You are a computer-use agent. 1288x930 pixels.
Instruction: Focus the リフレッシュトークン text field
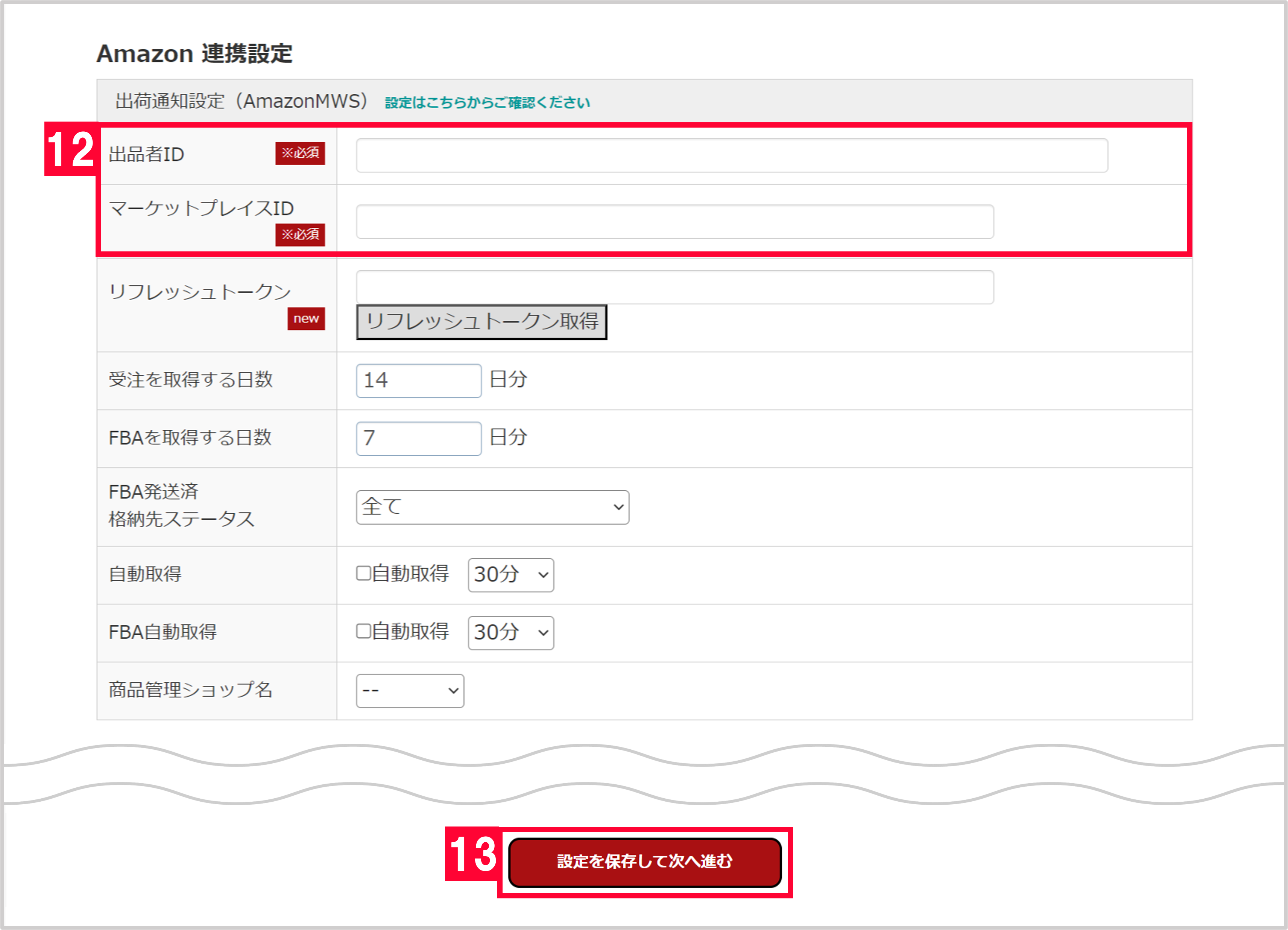(x=675, y=287)
